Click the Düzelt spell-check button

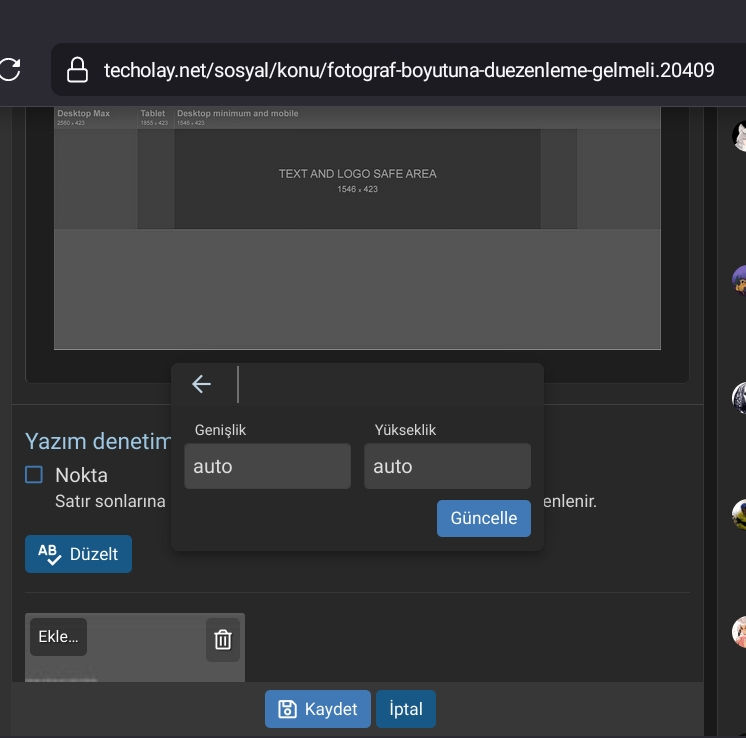[x=79, y=554]
